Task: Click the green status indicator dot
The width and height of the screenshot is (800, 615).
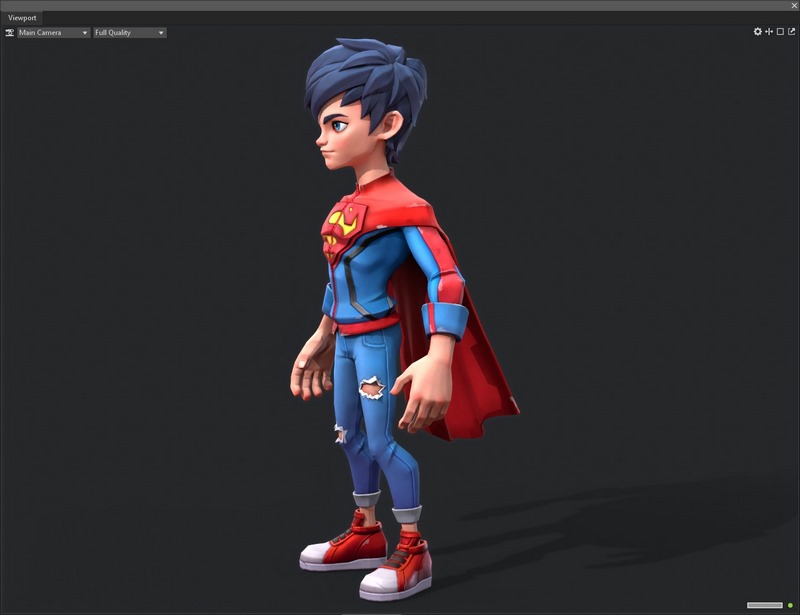Action: [790, 605]
